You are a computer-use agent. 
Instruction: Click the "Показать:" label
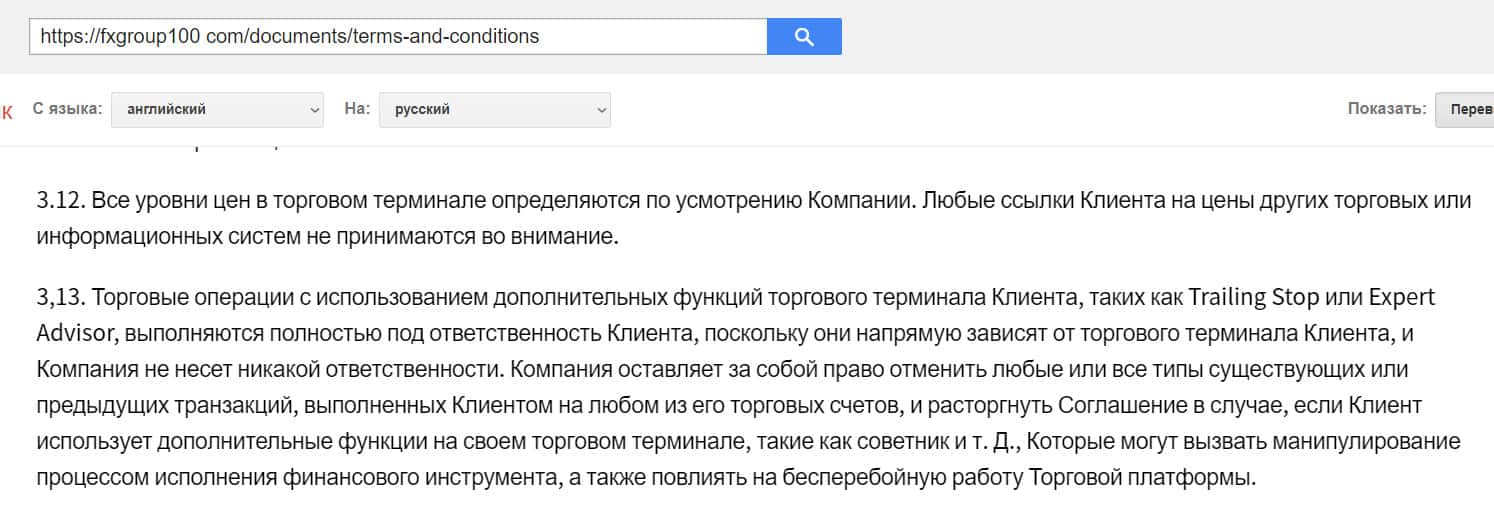(x=1386, y=109)
